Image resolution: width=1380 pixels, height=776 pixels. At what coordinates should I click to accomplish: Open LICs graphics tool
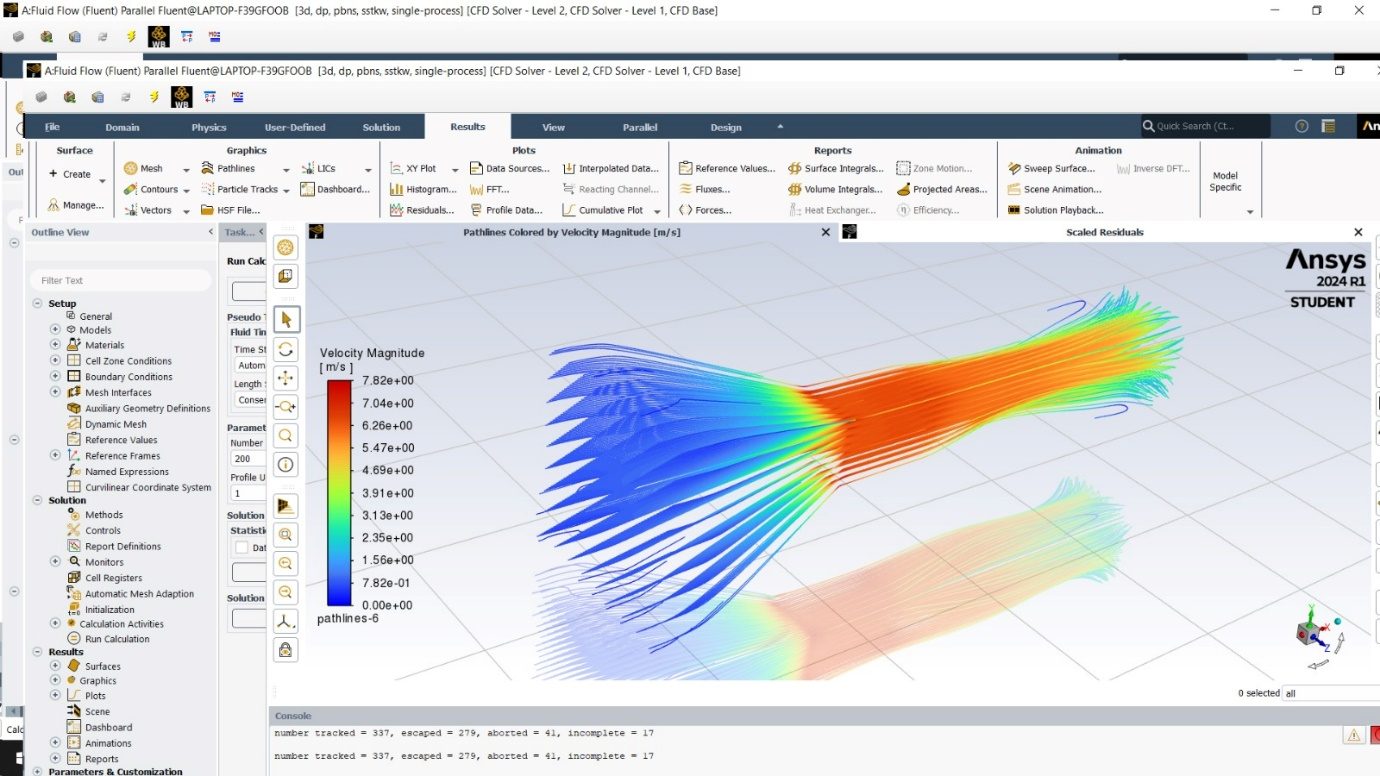318,168
